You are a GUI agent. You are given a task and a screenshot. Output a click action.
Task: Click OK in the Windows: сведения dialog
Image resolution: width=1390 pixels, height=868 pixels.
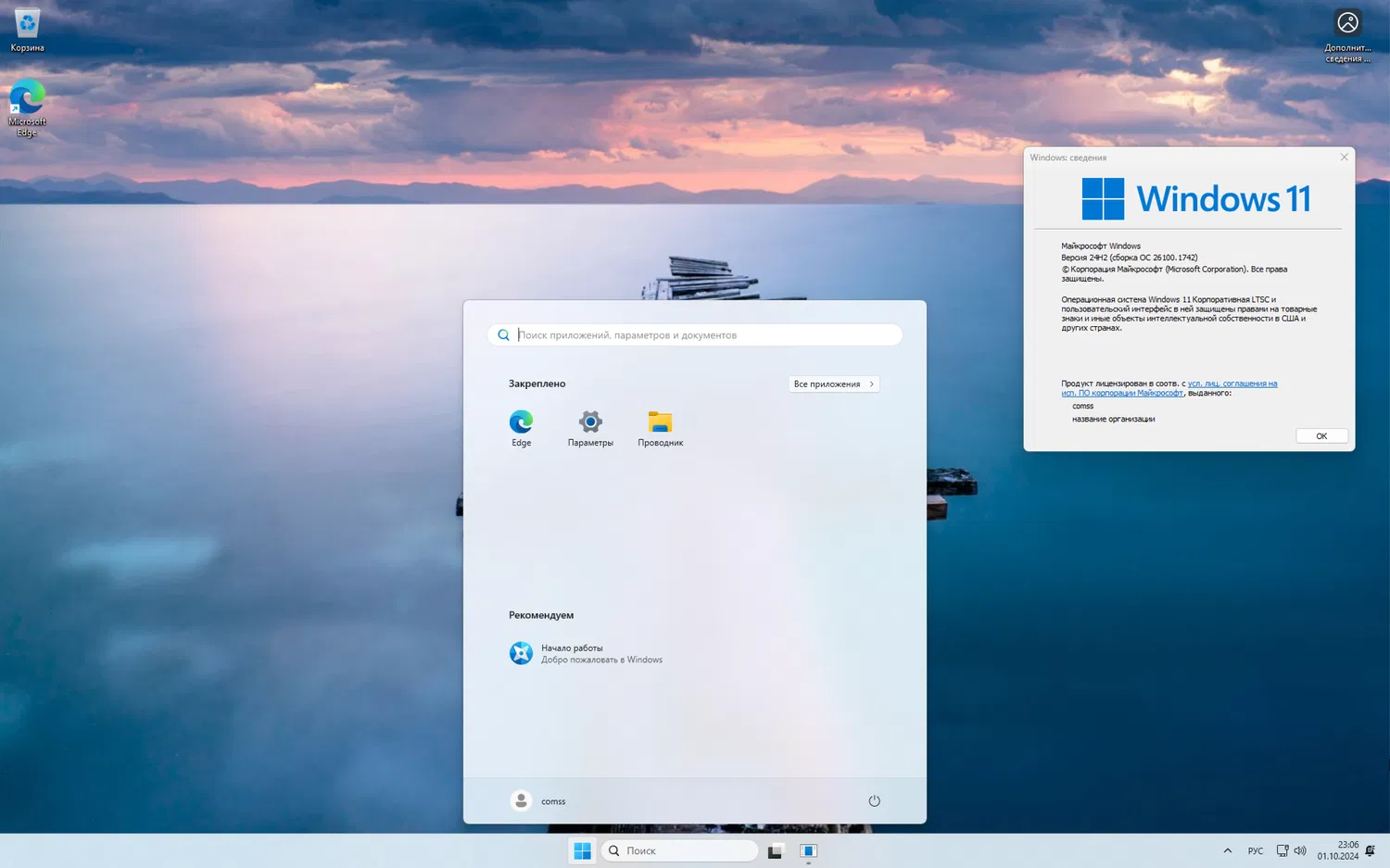(x=1321, y=435)
